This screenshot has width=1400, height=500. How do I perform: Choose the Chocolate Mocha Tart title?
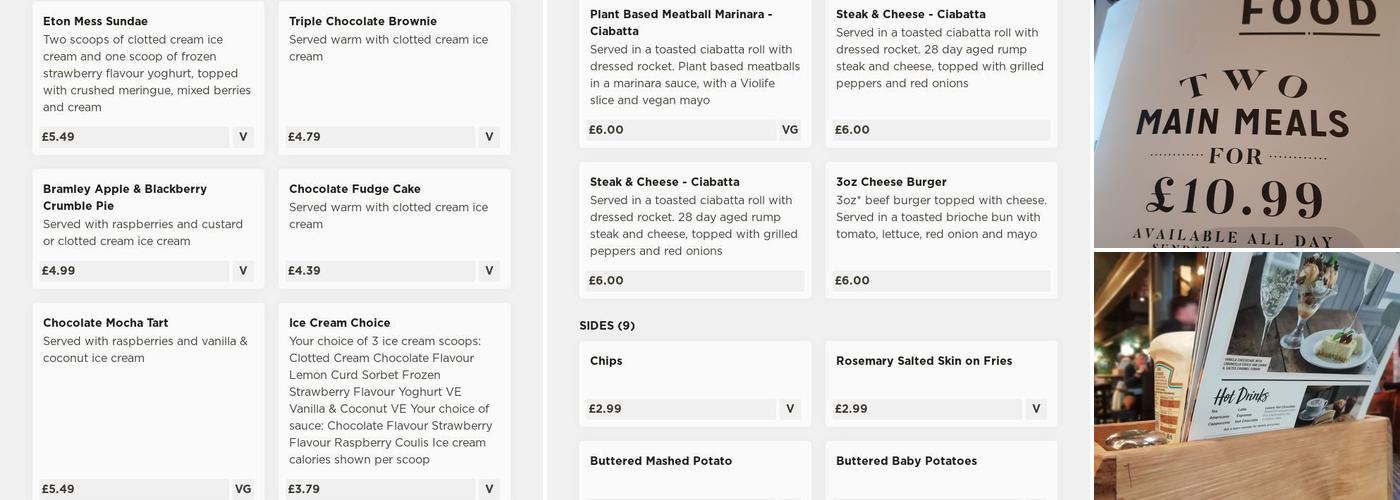[105, 323]
